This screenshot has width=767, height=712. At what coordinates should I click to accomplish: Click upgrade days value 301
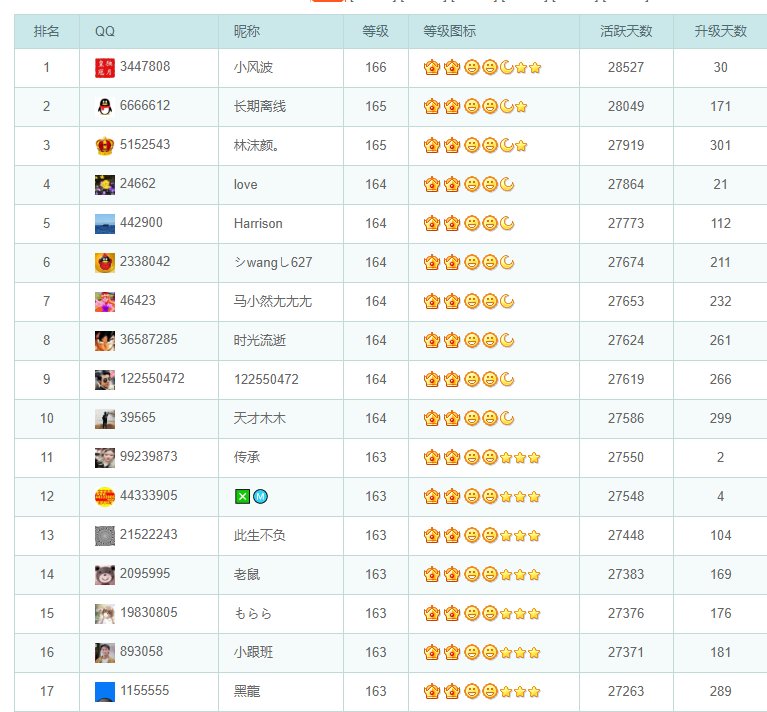click(721, 145)
